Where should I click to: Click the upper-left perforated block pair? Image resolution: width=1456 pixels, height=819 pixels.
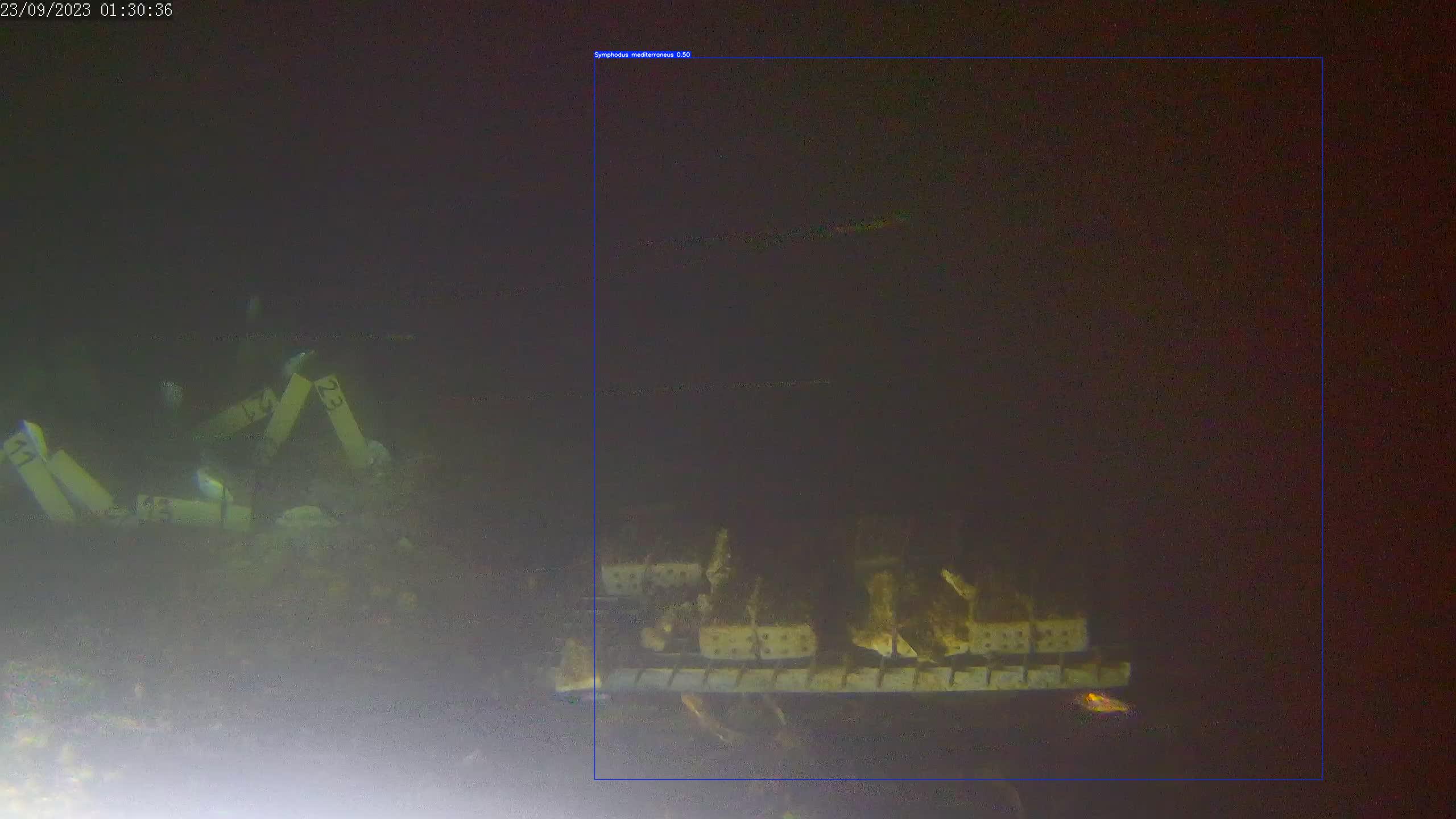pyautogui.click(x=651, y=578)
